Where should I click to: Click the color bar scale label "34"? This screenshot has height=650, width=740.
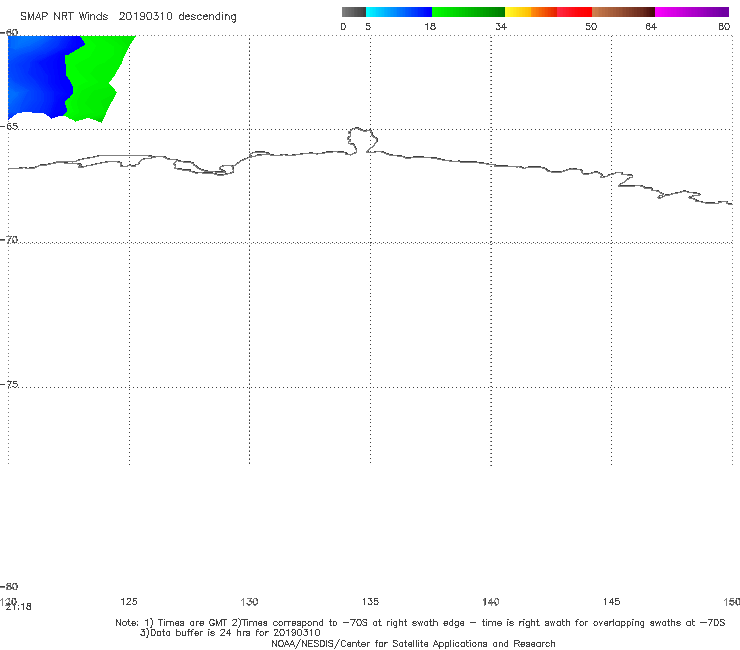tap(501, 26)
